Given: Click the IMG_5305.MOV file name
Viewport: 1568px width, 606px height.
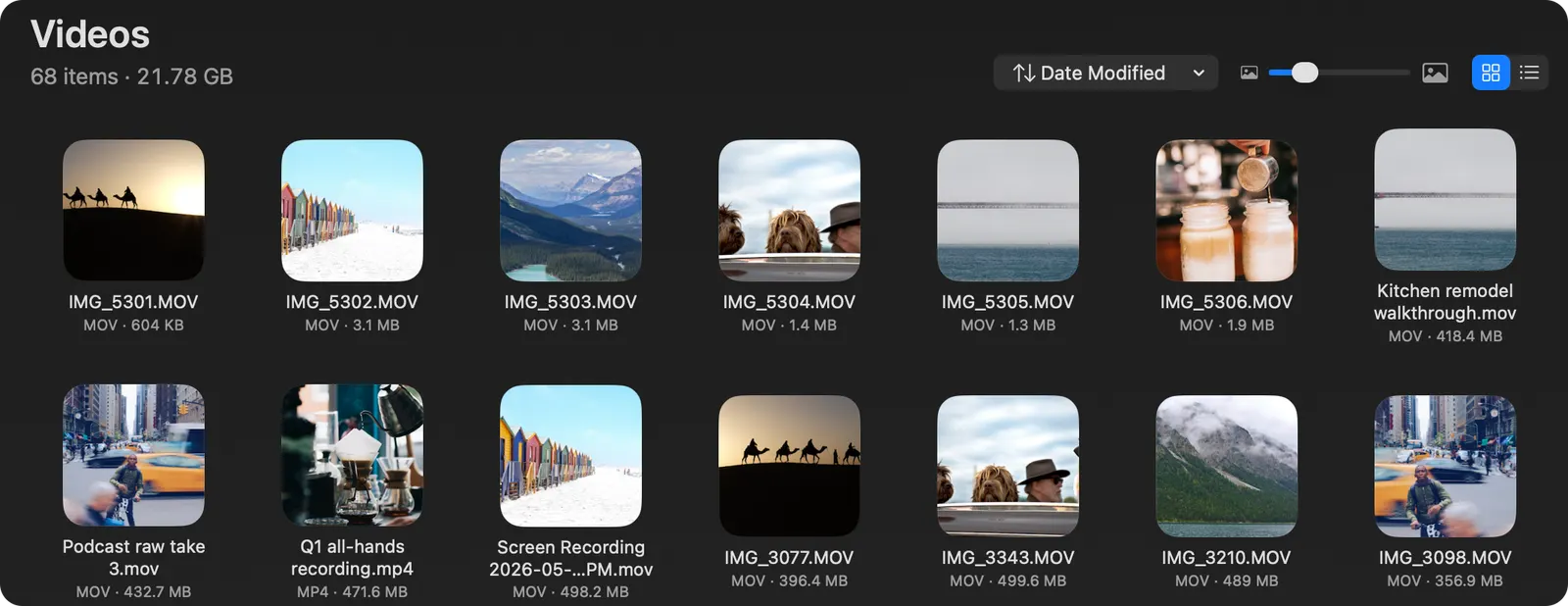Looking at the screenshot, I should (x=1007, y=302).
